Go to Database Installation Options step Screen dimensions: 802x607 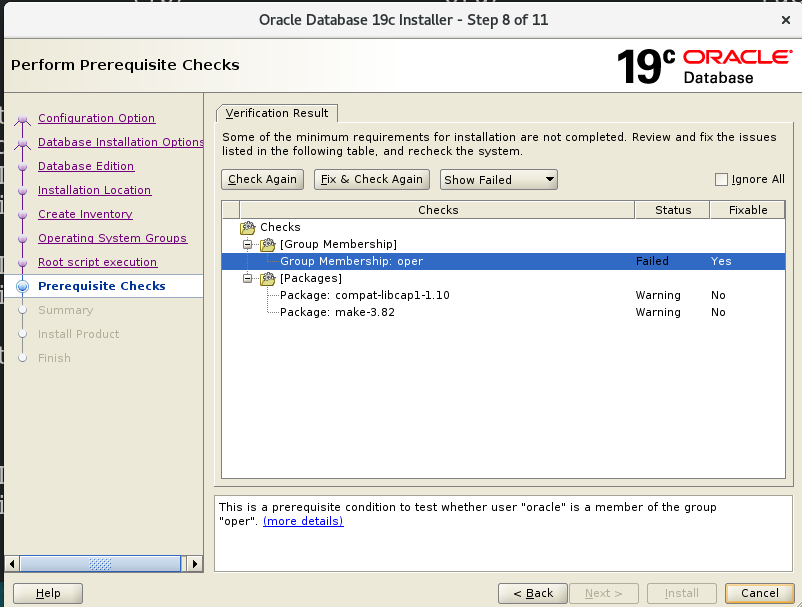pyautogui.click(x=121, y=142)
